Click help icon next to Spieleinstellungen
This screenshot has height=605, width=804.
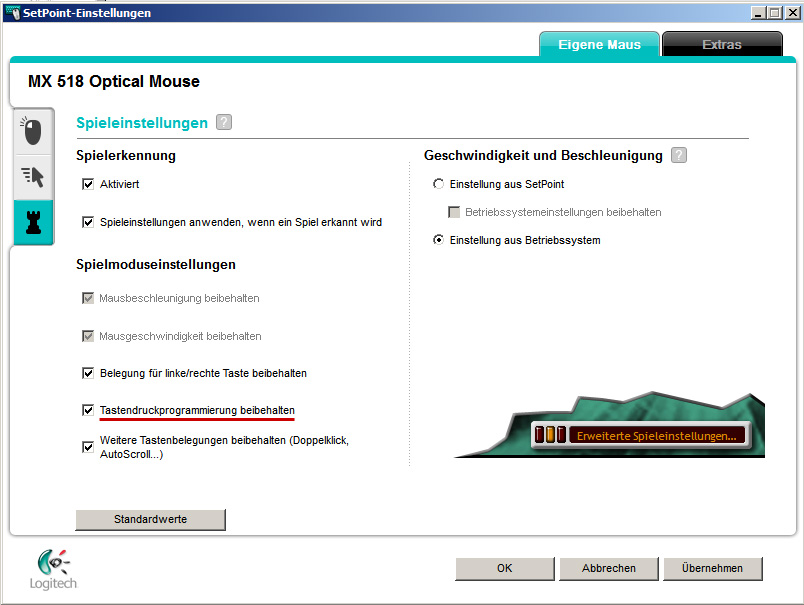224,123
